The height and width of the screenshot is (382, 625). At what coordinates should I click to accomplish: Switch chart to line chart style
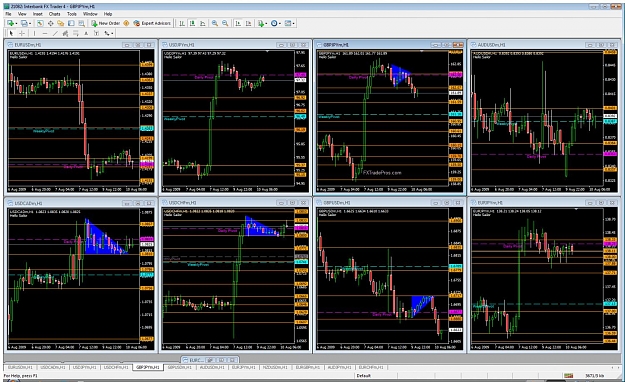point(202,23)
